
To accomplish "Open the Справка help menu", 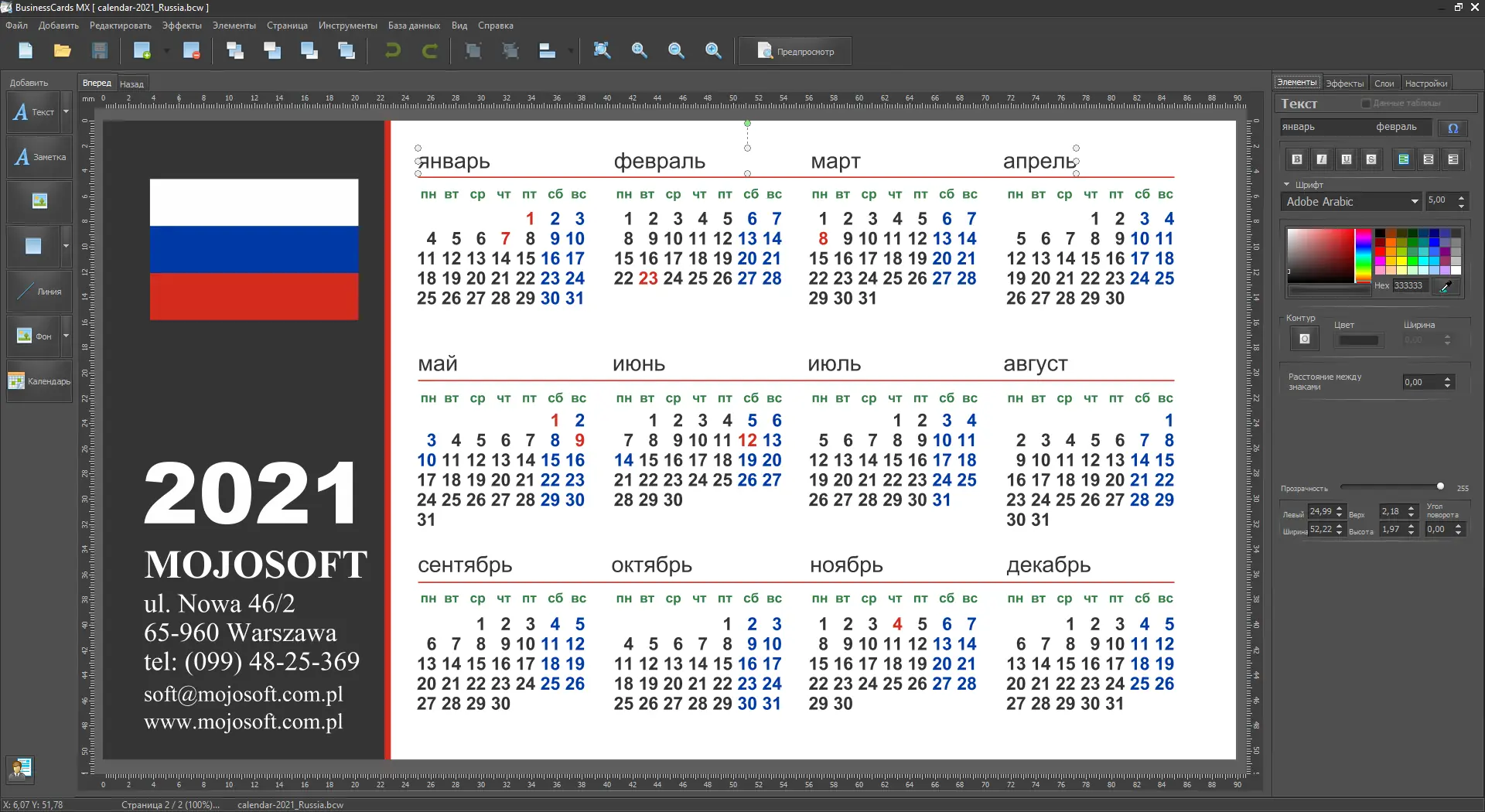I will pos(496,26).
